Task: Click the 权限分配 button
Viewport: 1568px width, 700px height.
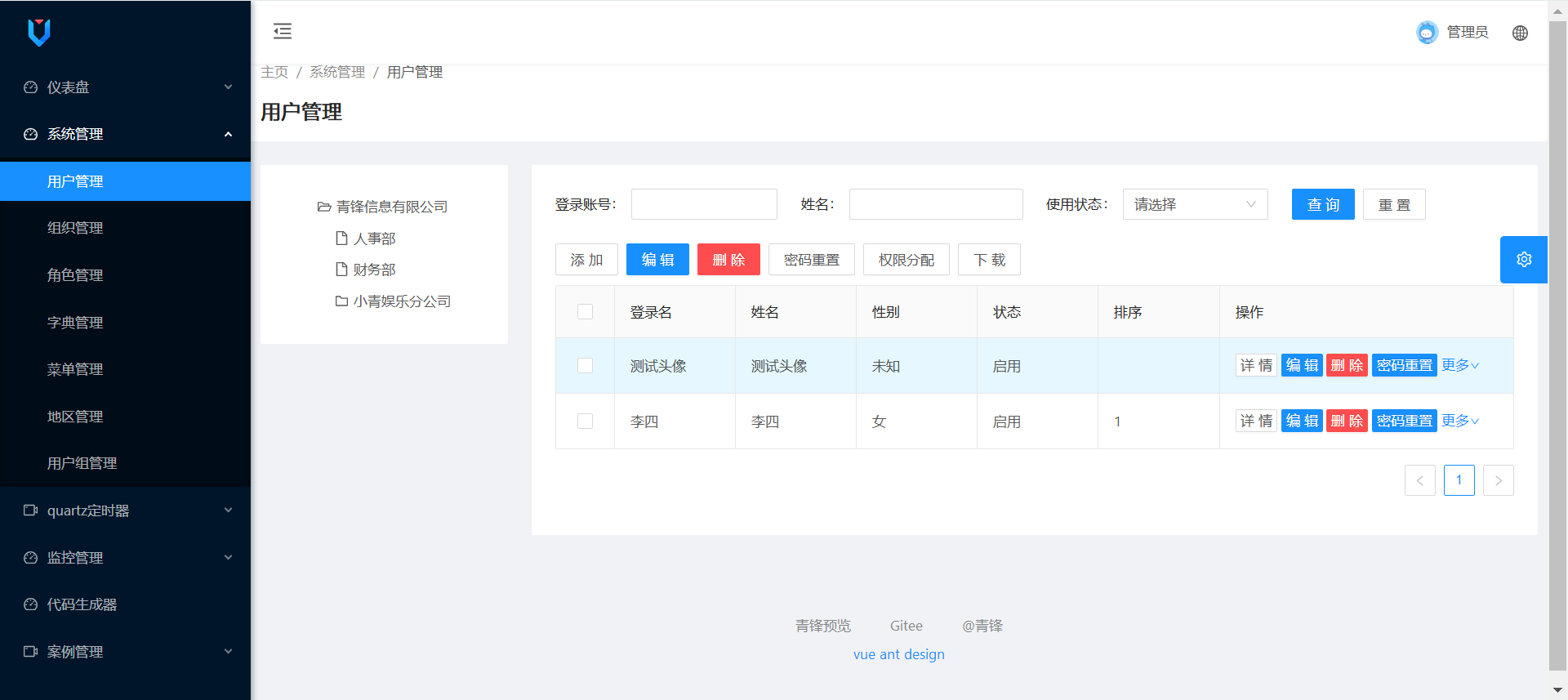Action: [906, 260]
